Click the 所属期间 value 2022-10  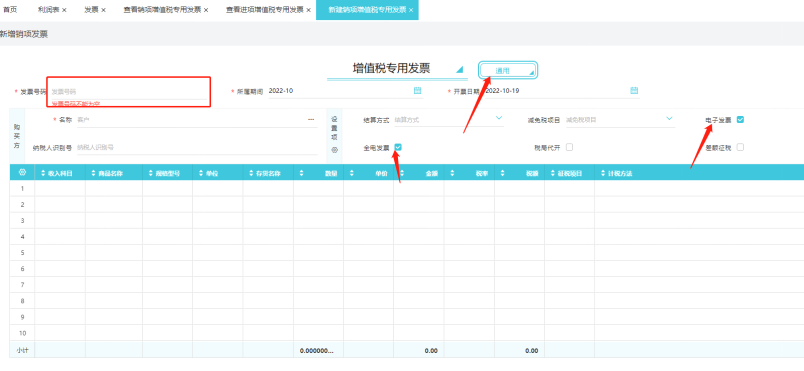[x=280, y=91]
